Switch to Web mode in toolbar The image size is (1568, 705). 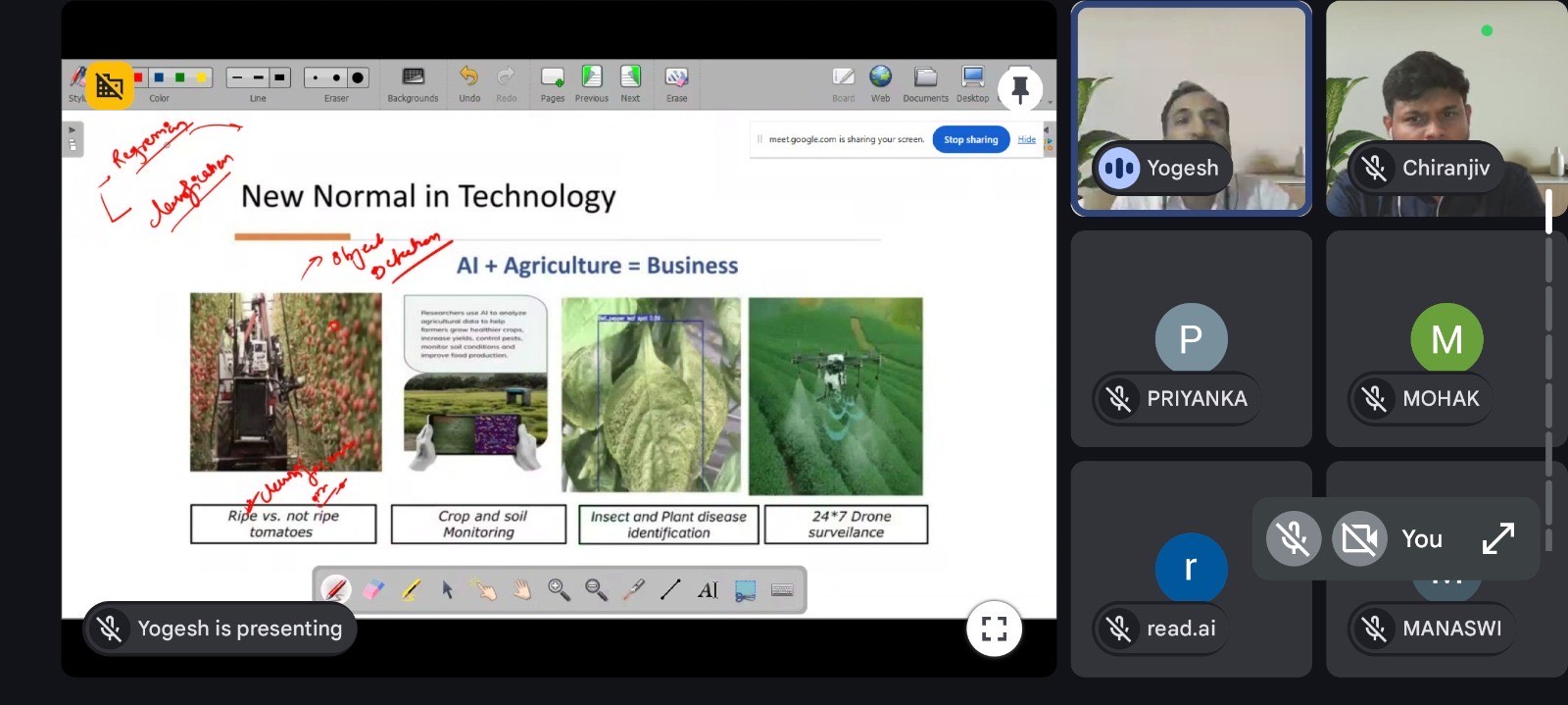point(880,83)
